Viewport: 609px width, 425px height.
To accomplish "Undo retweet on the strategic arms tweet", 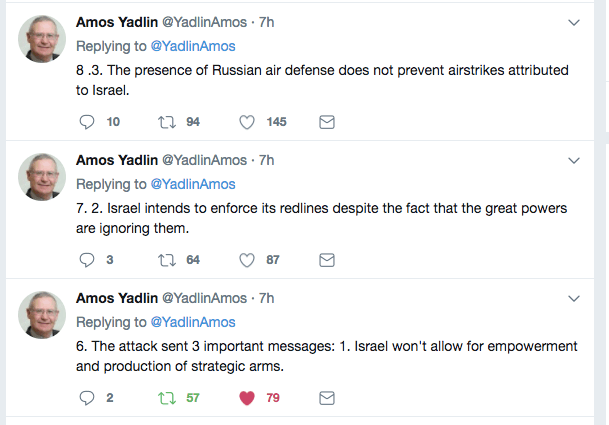I will pos(167,398).
